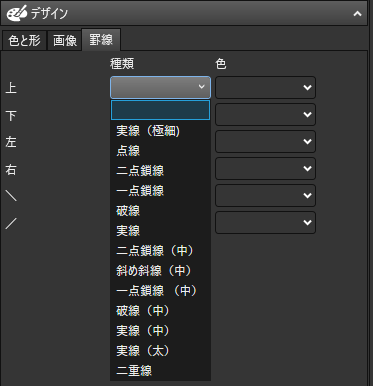Image resolution: width=373 pixels, height=386 pixels.
Task: Open the 下 color dropdown
Action: (265, 114)
